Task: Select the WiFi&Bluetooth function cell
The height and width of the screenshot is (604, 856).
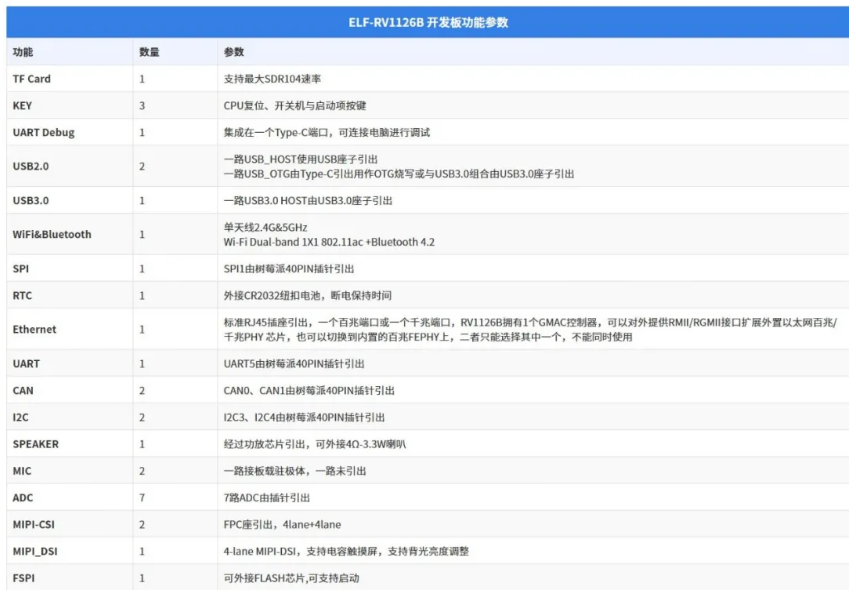Action: click(52, 234)
